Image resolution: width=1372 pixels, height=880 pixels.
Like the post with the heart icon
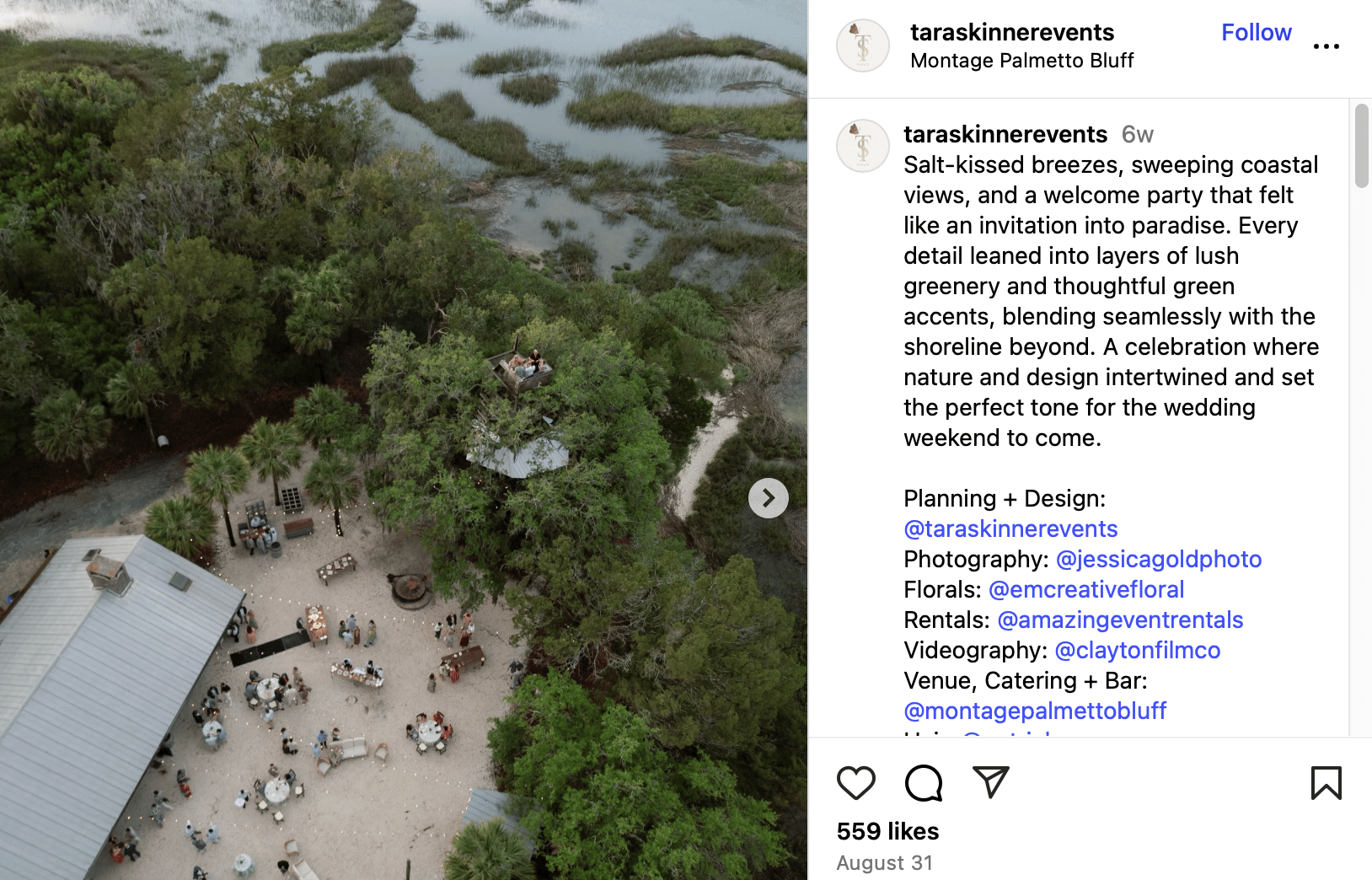[856, 783]
